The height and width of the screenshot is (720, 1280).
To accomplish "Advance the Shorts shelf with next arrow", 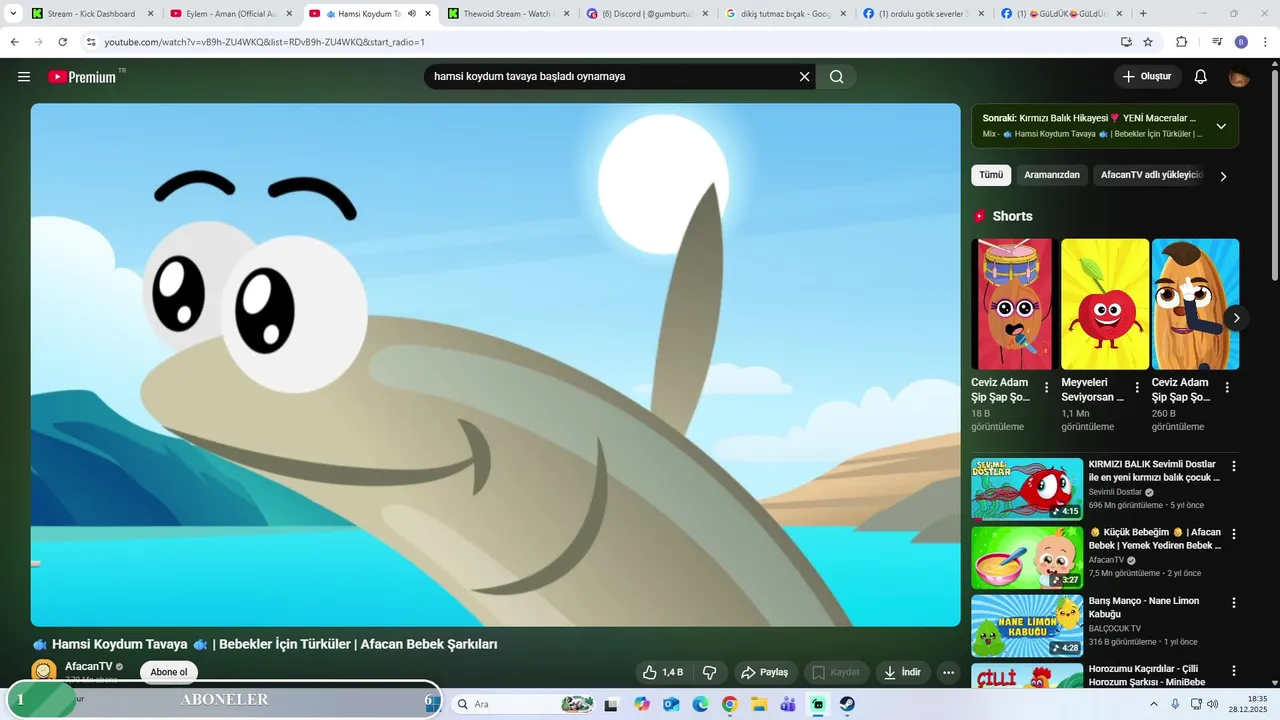I will click(x=1236, y=318).
